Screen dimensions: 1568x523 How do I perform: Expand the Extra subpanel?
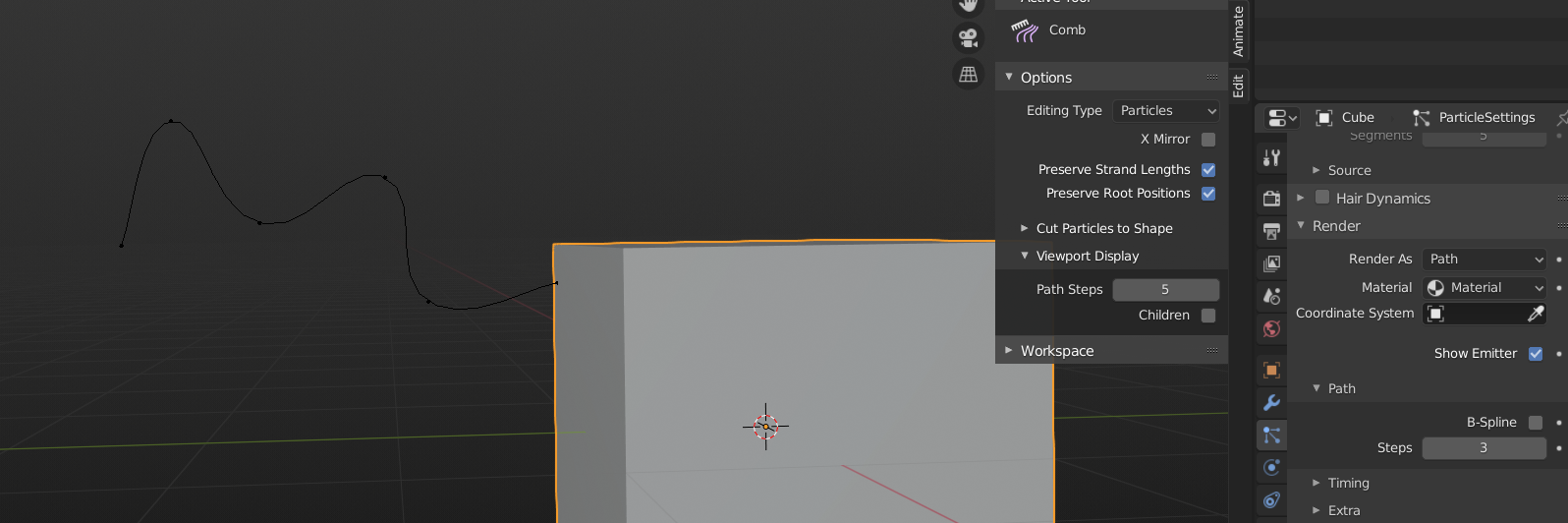(1316, 510)
